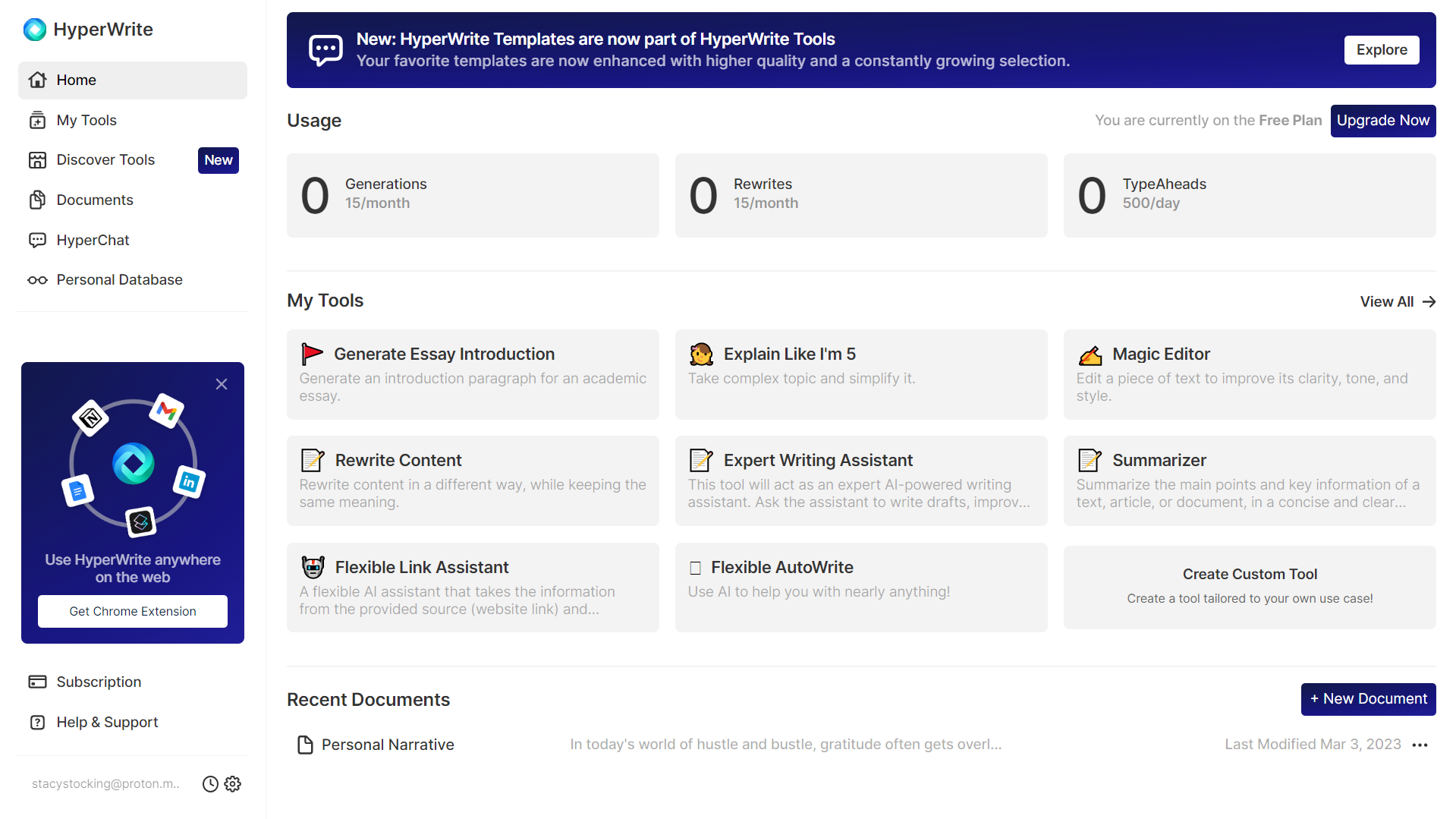The height and width of the screenshot is (819, 1456).
Task: Open settings gear icon
Action: tap(233, 784)
